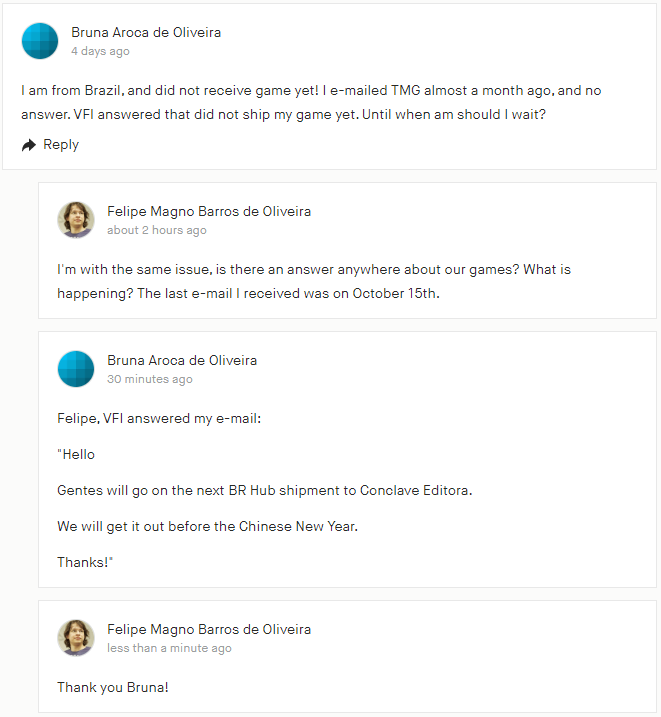This screenshot has height=717, width=661.
Task: Click Bruna's blue avatar on the top comment
Action: (40, 41)
